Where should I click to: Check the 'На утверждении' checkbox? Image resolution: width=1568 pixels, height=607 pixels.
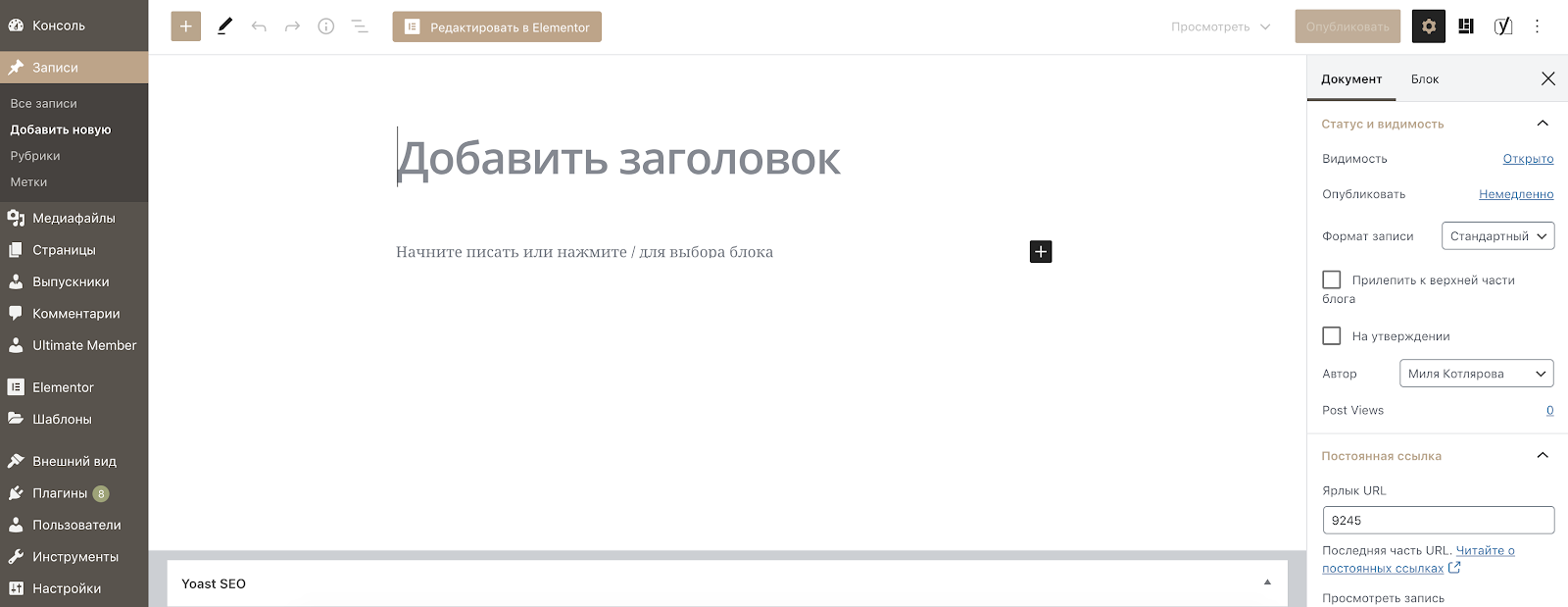click(1332, 336)
